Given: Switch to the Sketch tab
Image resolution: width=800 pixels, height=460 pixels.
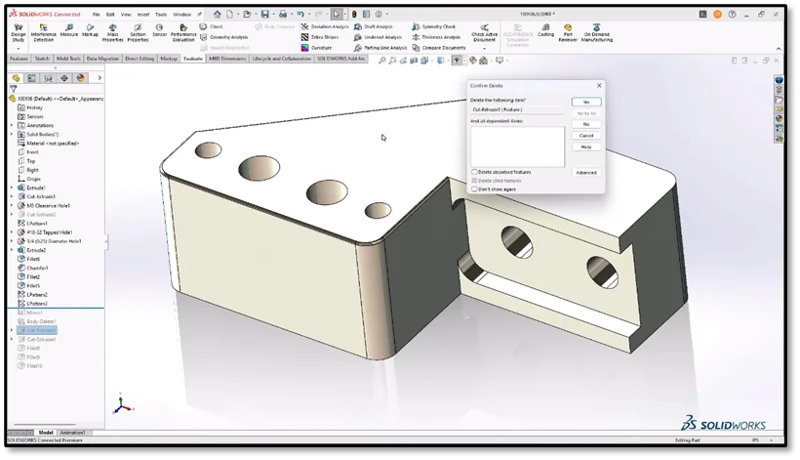Looking at the screenshot, I should tap(43, 59).
